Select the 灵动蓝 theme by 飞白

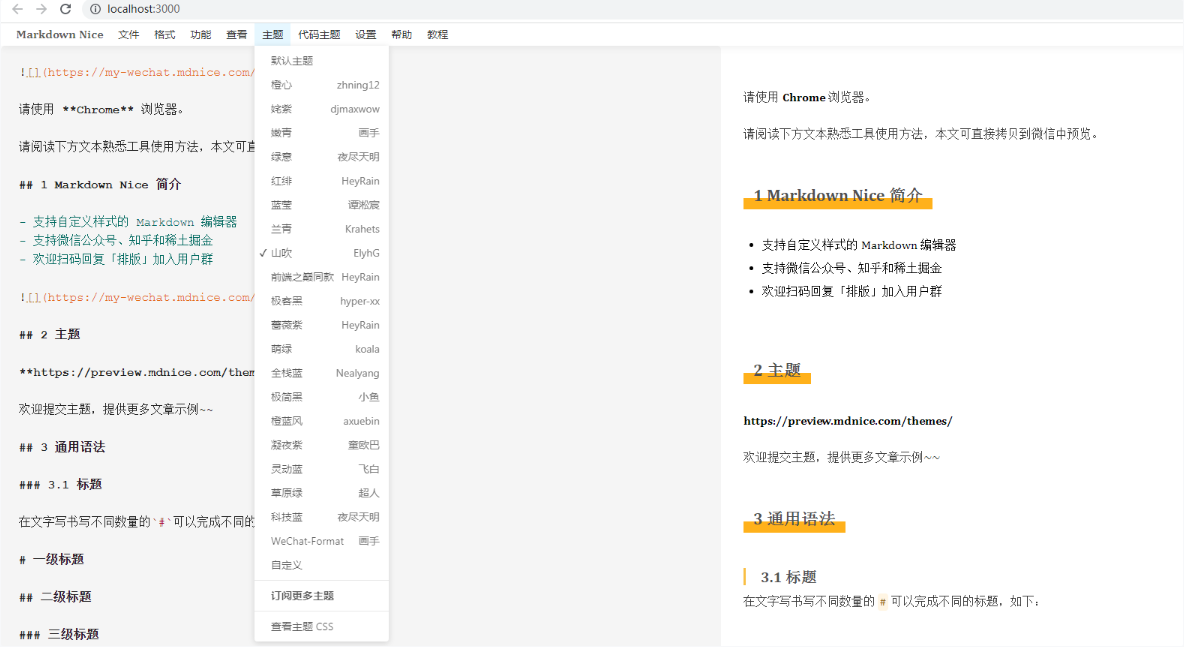322,469
